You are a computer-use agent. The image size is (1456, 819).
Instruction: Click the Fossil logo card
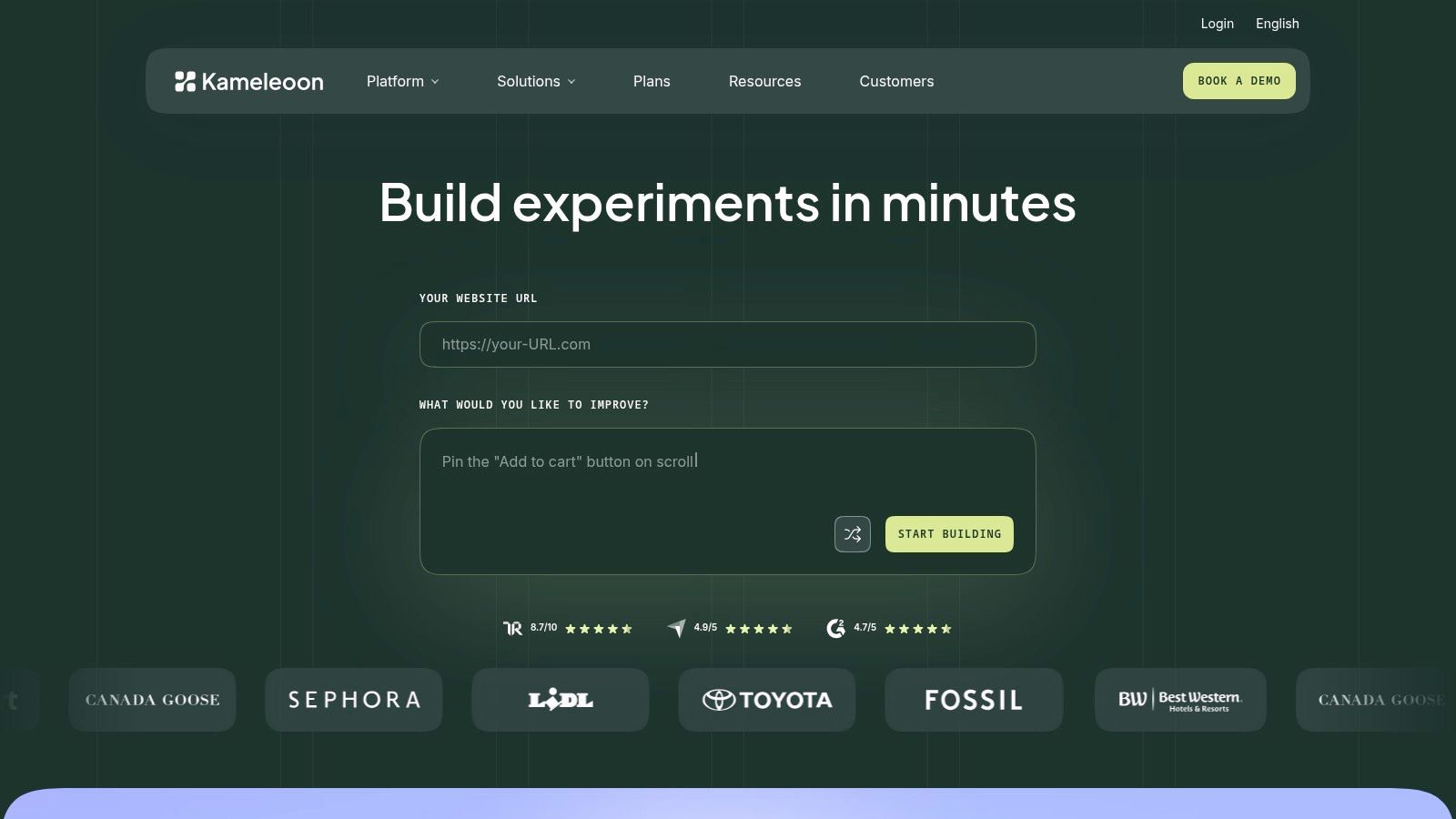coord(974,700)
